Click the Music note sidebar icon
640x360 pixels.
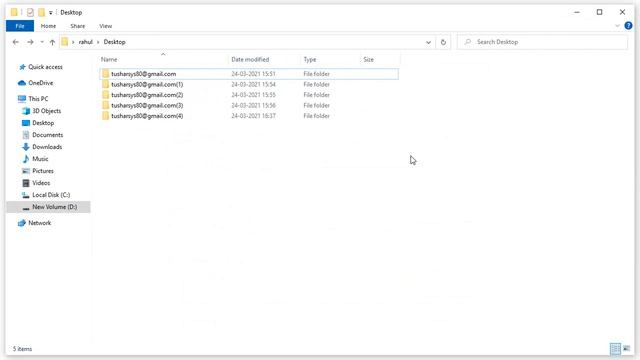click(x=26, y=159)
